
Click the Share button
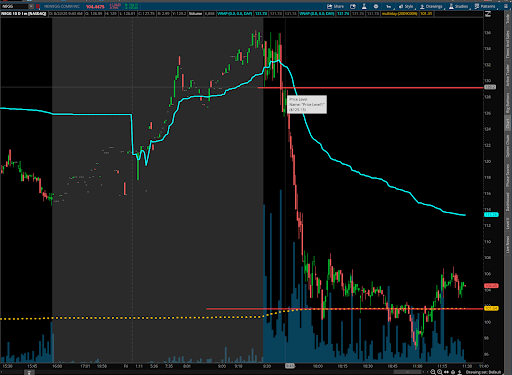335,6
